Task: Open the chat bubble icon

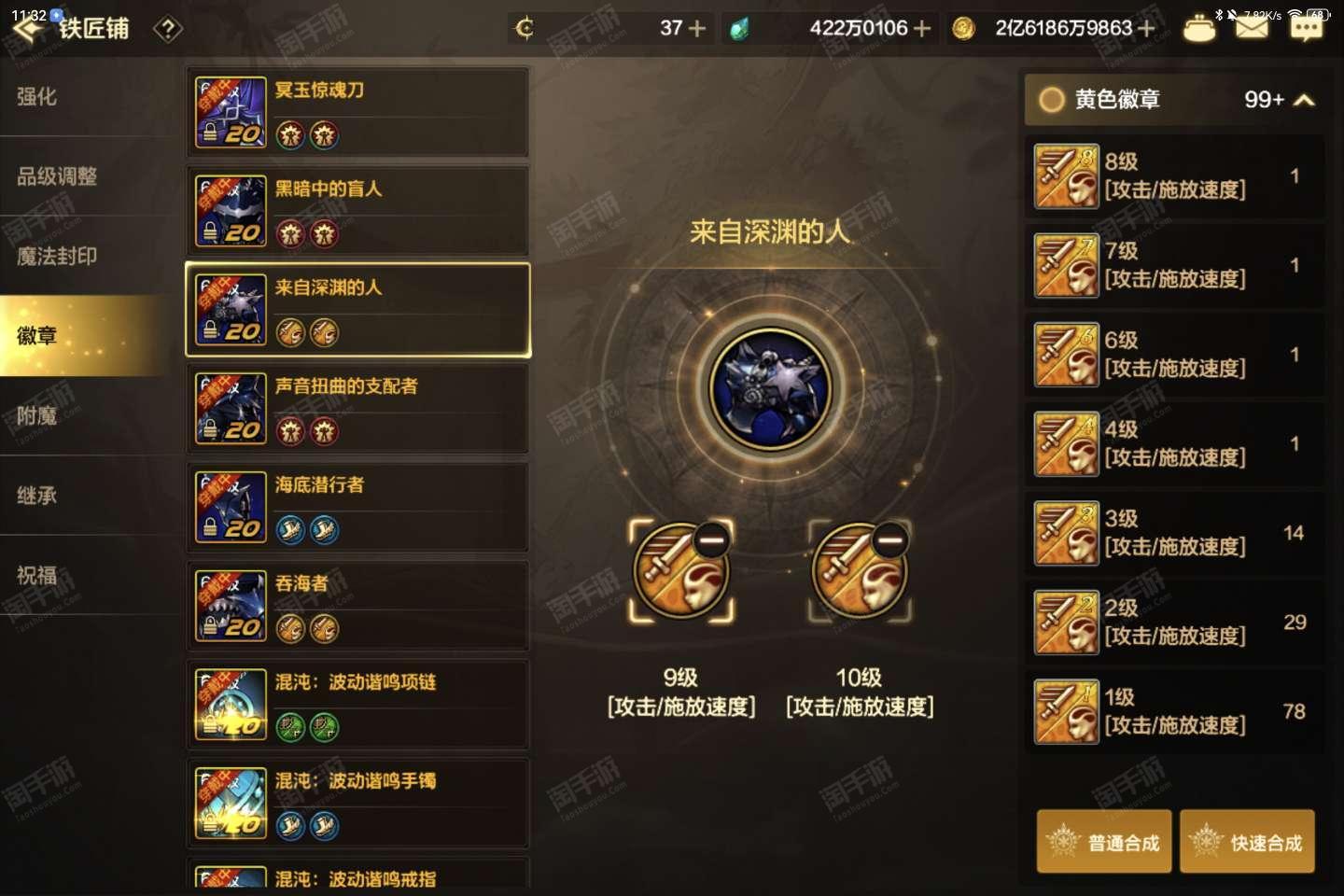Action: click(1306, 28)
